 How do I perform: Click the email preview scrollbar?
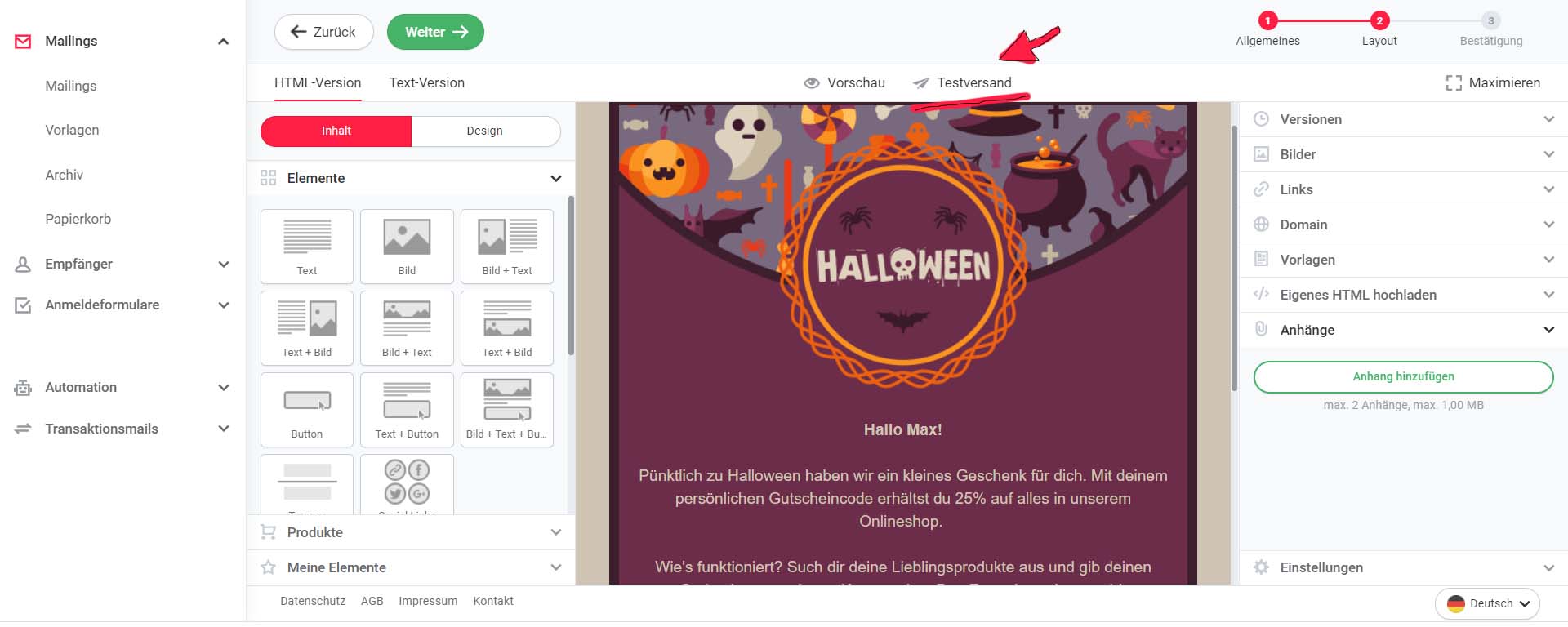[x=1234, y=258]
